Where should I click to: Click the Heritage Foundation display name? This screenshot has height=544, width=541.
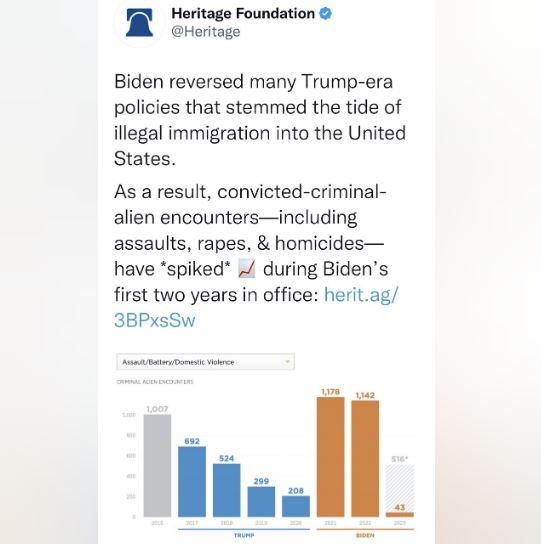(x=243, y=14)
